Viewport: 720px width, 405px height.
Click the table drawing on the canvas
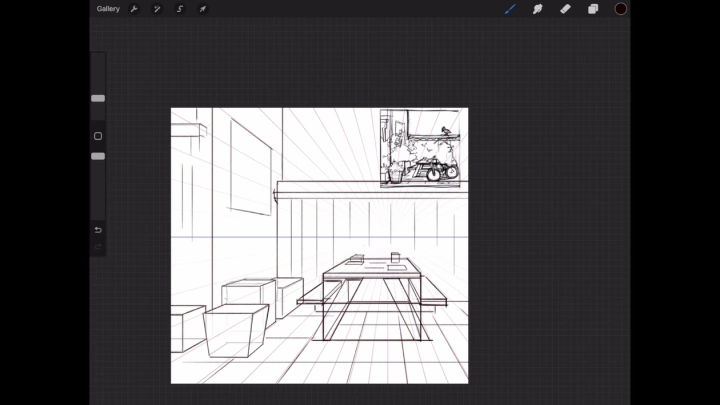tap(373, 290)
